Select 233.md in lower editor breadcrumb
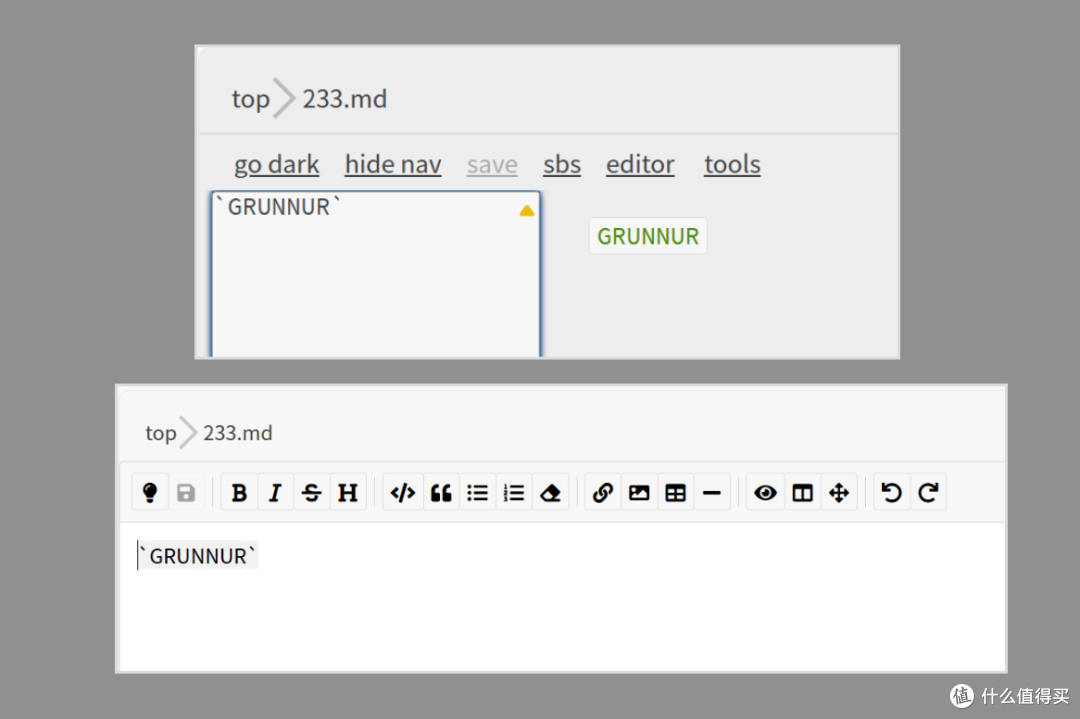The width and height of the screenshot is (1080, 719). pyautogui.click(x=238, y=433)
